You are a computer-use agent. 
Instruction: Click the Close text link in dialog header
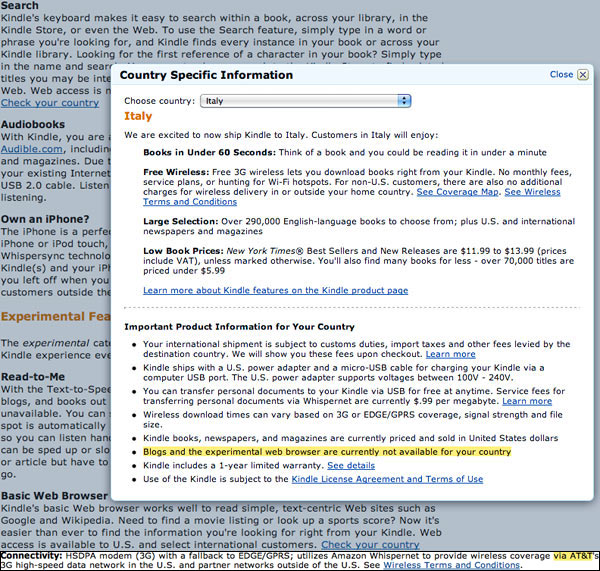(561, 74)
